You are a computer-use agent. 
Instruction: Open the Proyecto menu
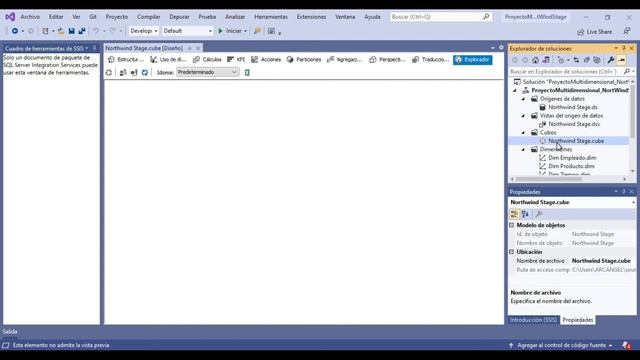pos(117,17)
